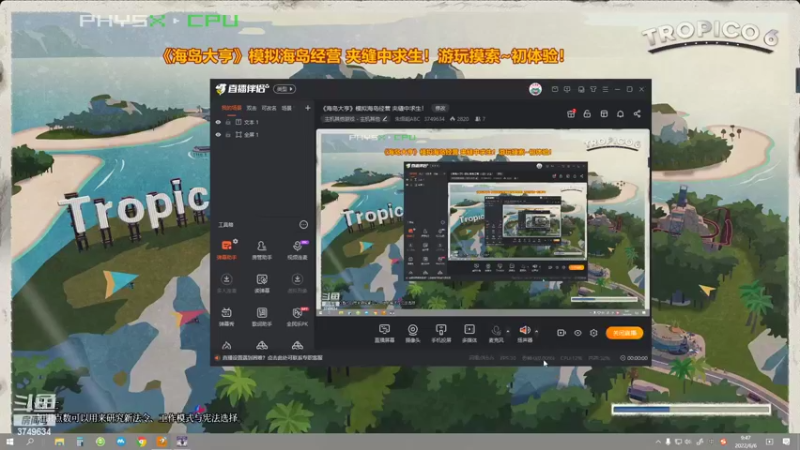Open the 歌词助手 lyrics assistant tool

[262, 316]
